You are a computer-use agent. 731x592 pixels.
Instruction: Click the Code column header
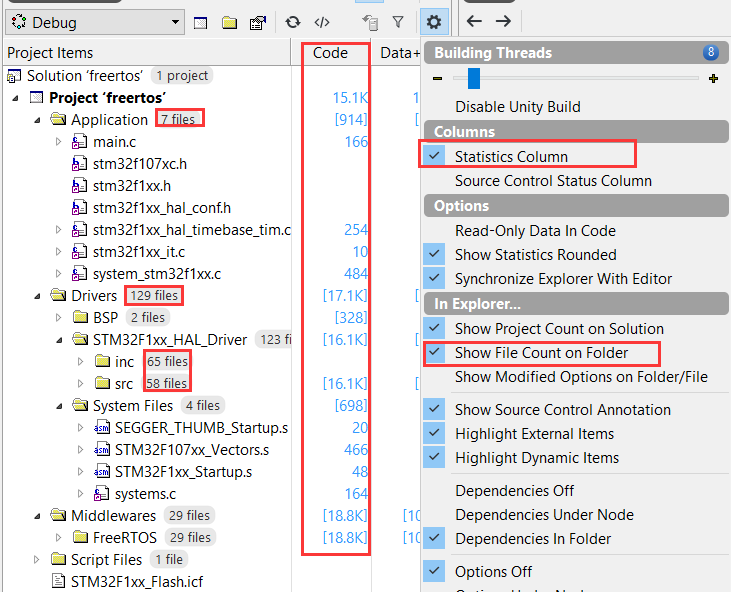(x=330, y=53)
